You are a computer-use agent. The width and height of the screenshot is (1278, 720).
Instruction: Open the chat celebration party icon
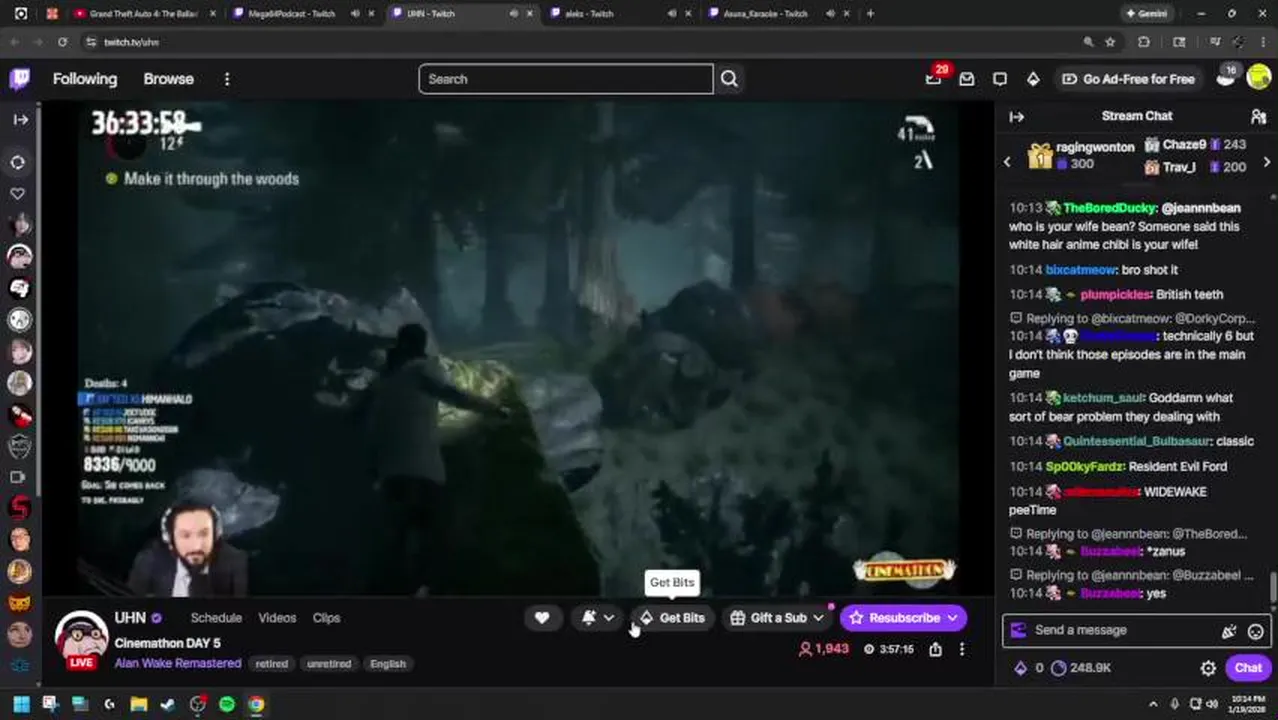(x=1229, y=631)
